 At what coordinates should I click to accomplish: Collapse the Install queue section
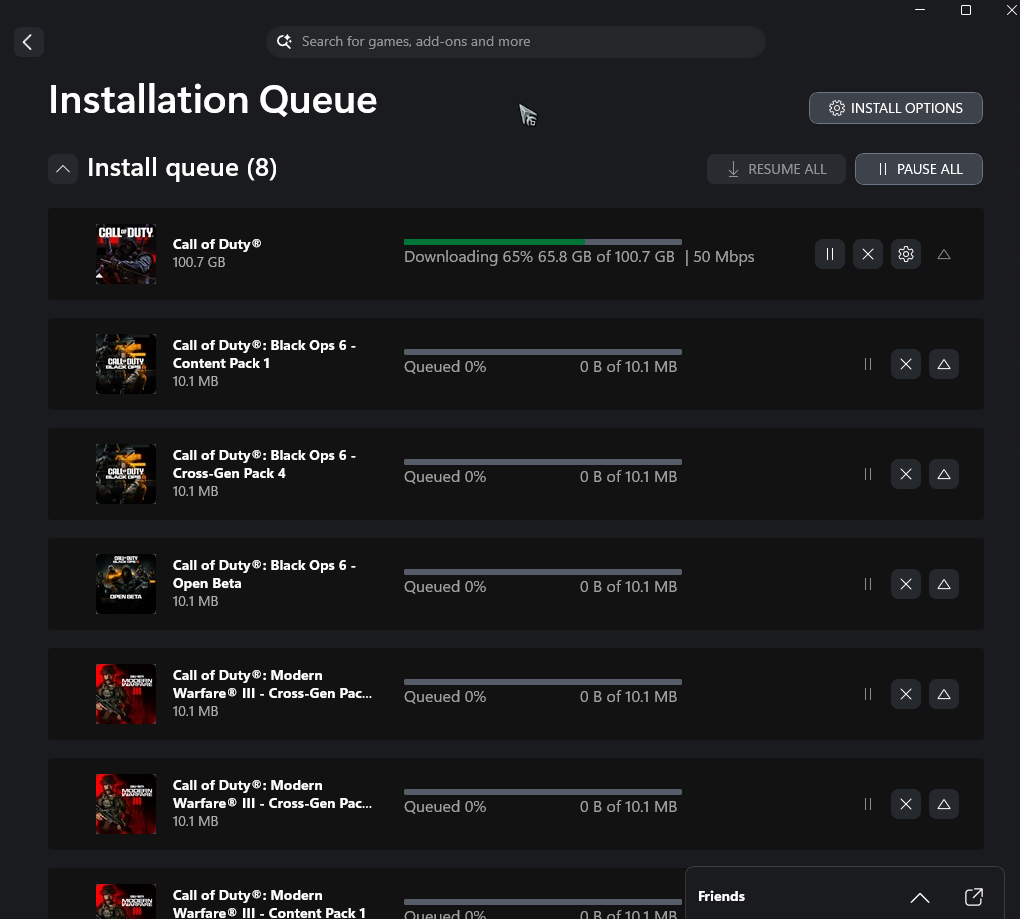click(x=63, y=169)
